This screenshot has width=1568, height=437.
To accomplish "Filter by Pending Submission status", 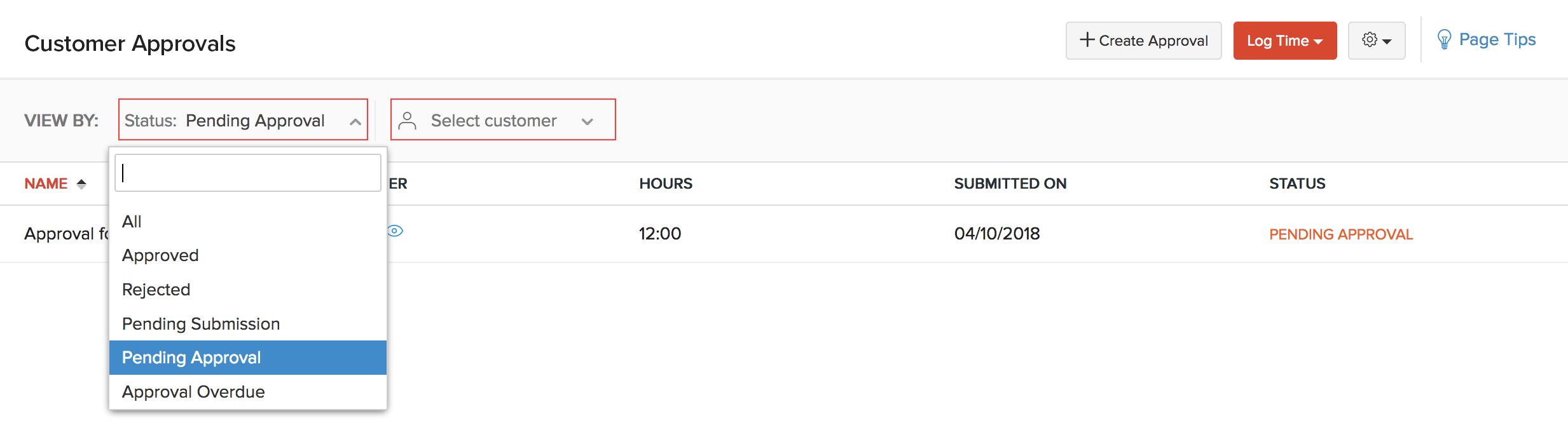I will point(201,324).
